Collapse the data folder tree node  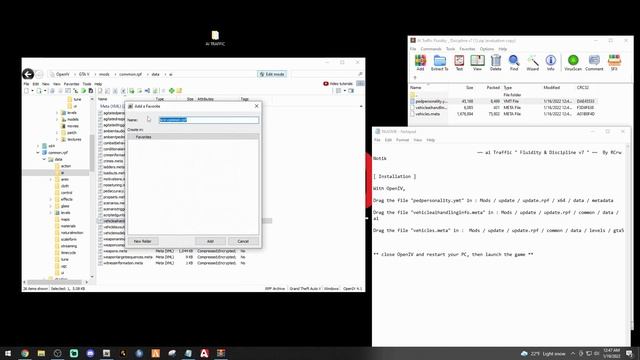pos(44,159)
